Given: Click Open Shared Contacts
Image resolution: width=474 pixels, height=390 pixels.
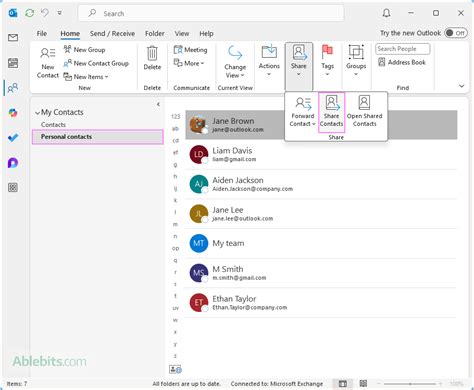Looking at the screenshot, I should 364,111.
